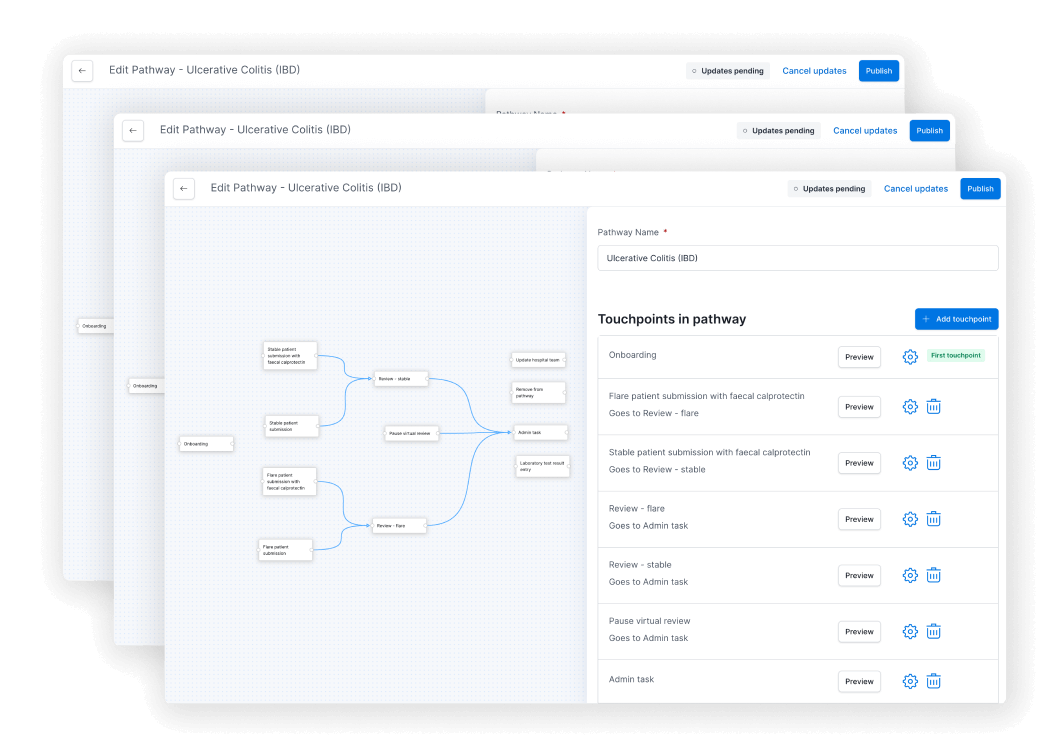
Task: Preview the Onboarding touchpoint
Action: pos(859,357)
